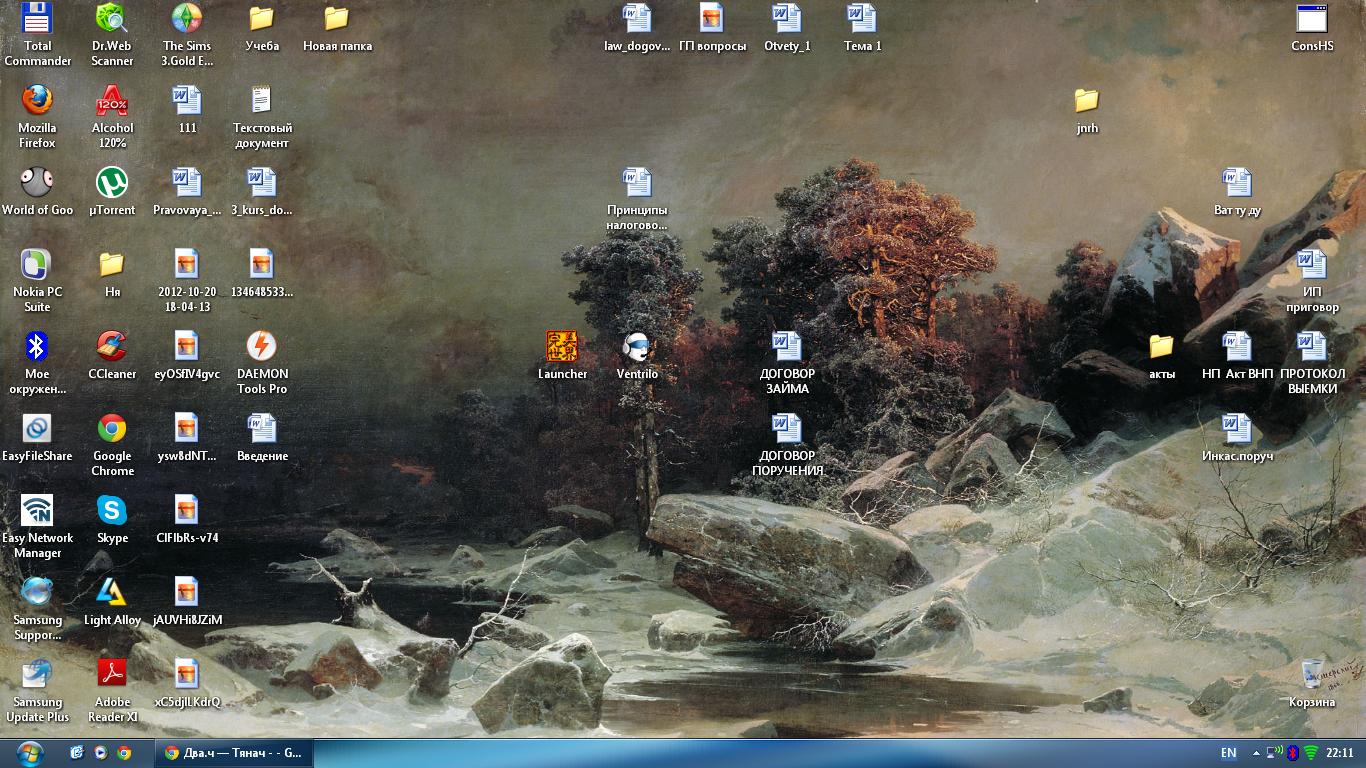Select the Учеба folder
This screenshot has width=1366, height=768.
pyautogui.click(x=262, y=27)
